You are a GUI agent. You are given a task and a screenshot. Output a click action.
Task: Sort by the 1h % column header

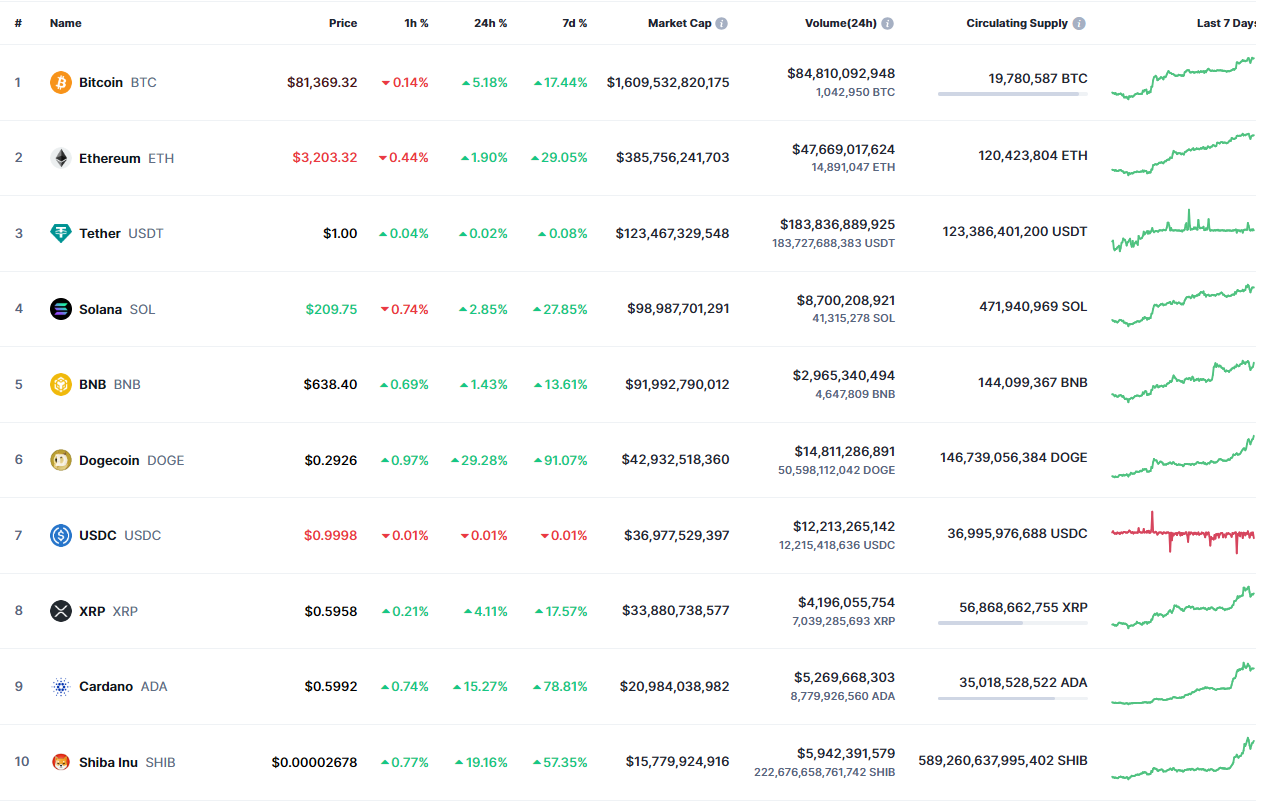tap(417, 23)
